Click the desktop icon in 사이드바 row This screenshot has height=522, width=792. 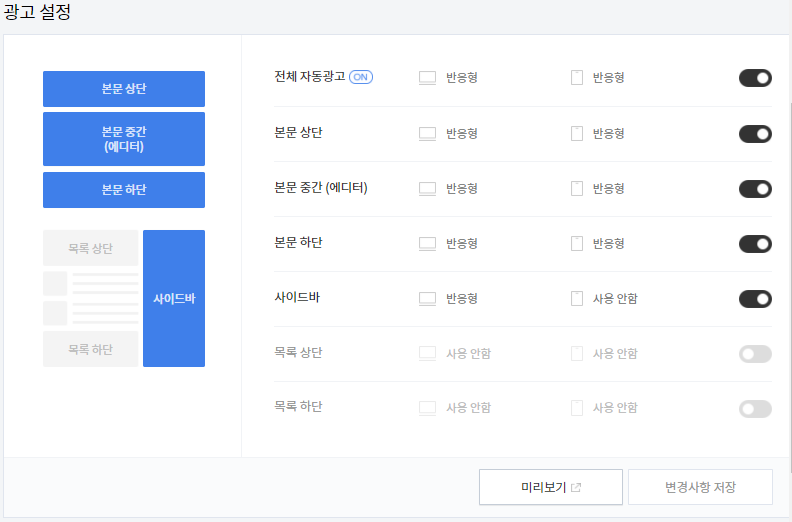427,299
